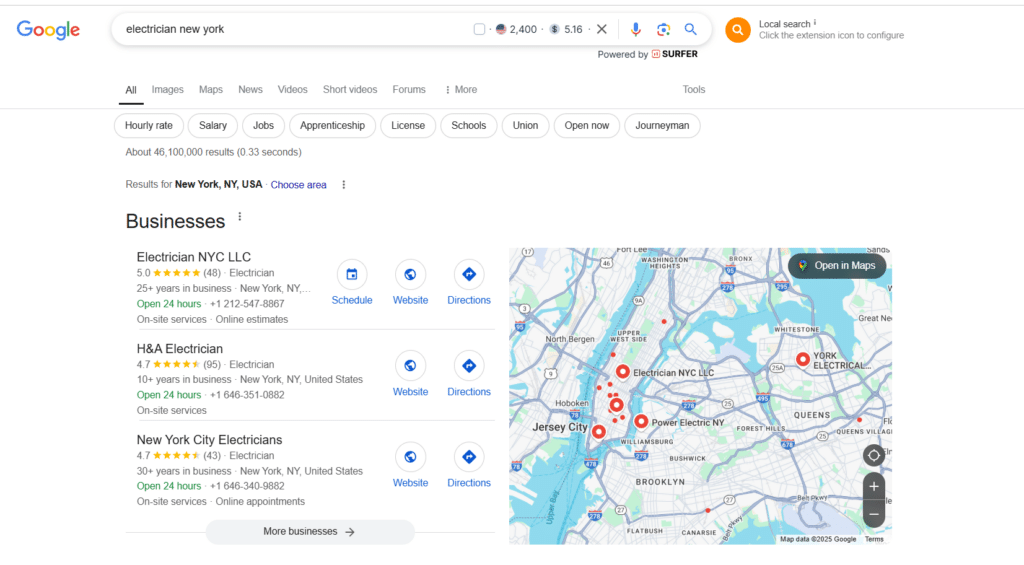Click Directions icon for New York City Electricians
This screenshot has width=1024, height=565.
tap(469, 457)
